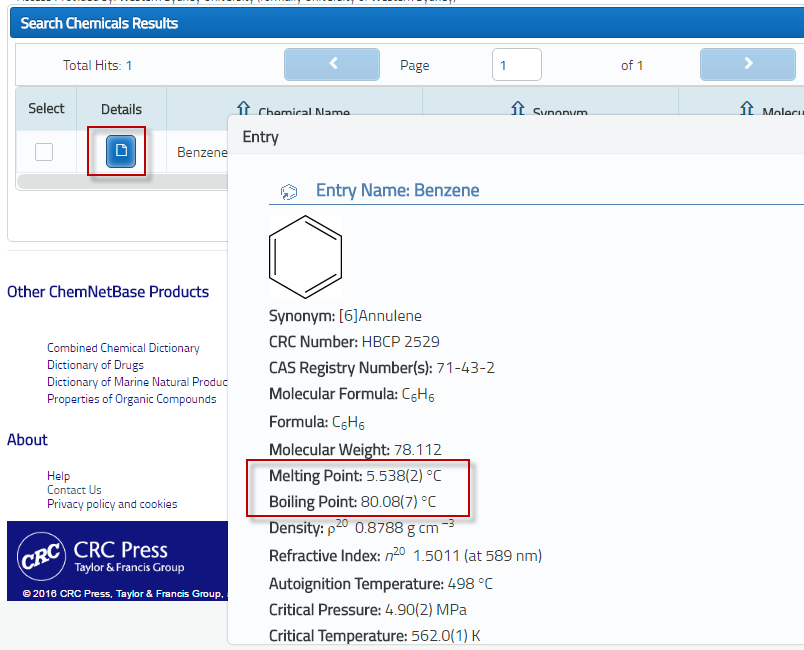
Task: Click Other ChemNetBase Products heading
Action: click(108, 292)
